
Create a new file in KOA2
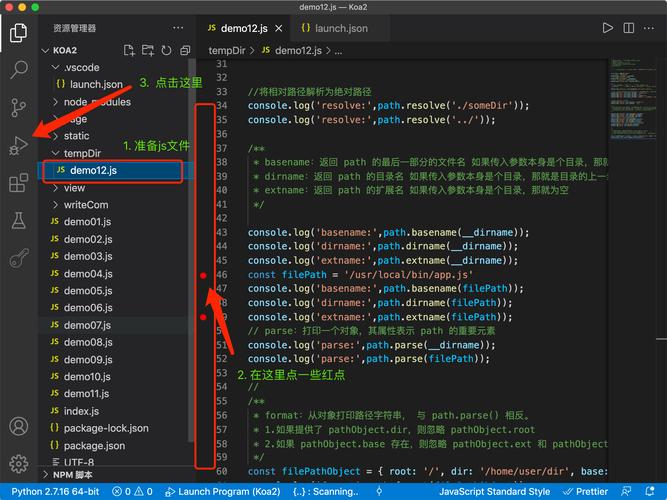click(x=129, y=50)
